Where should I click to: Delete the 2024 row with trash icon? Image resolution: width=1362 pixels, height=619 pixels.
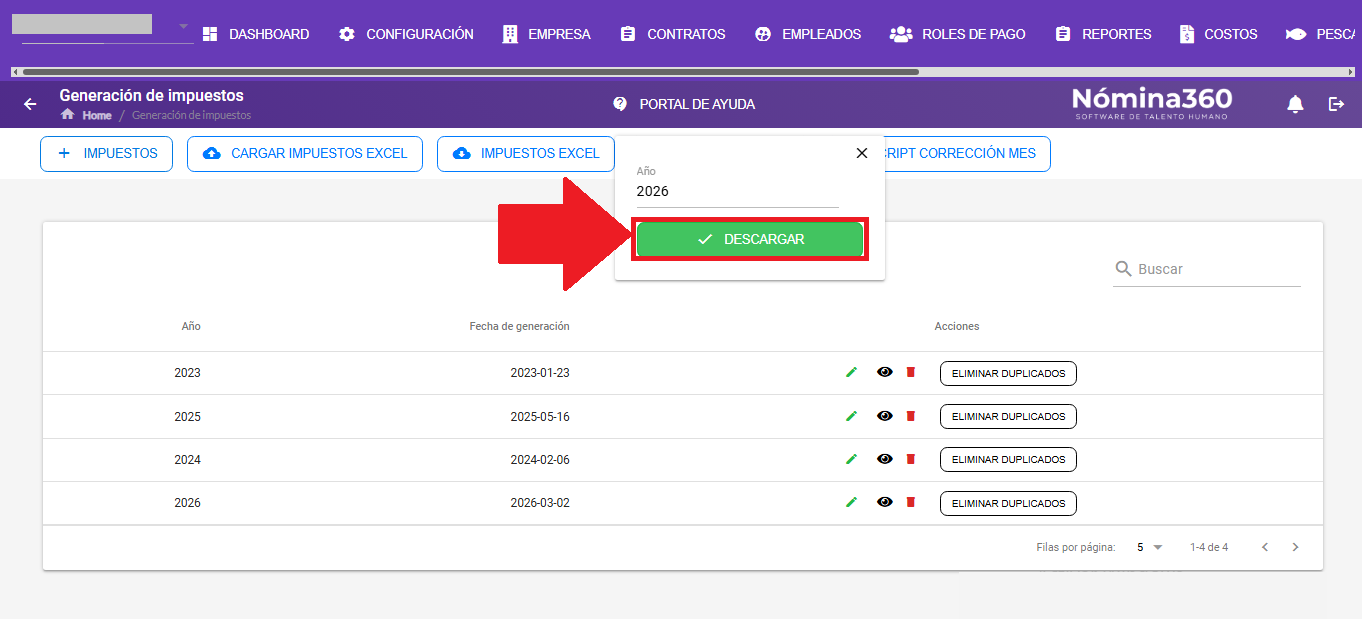pos(910,459)
